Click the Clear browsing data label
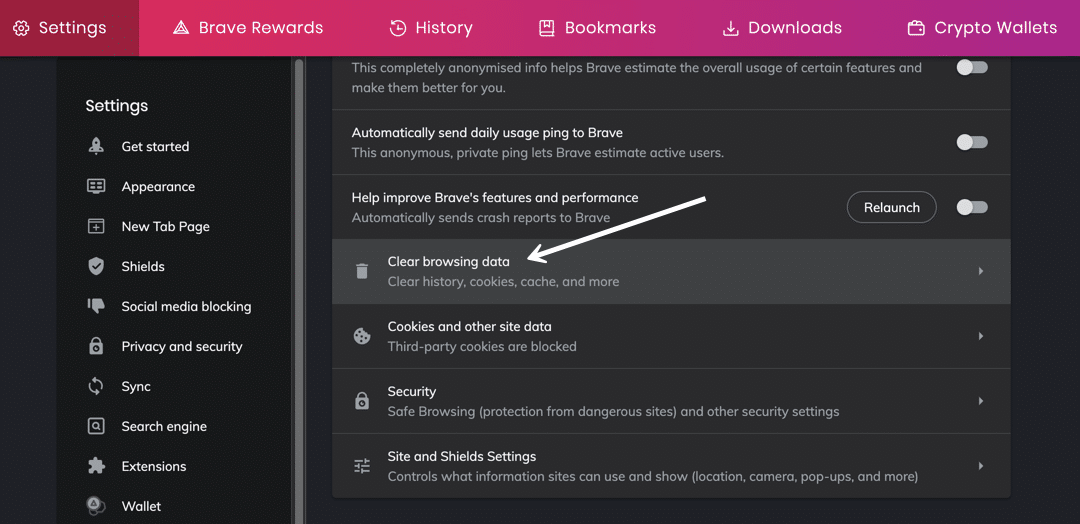The image size is (1080, 524). (x=448, y=262)
